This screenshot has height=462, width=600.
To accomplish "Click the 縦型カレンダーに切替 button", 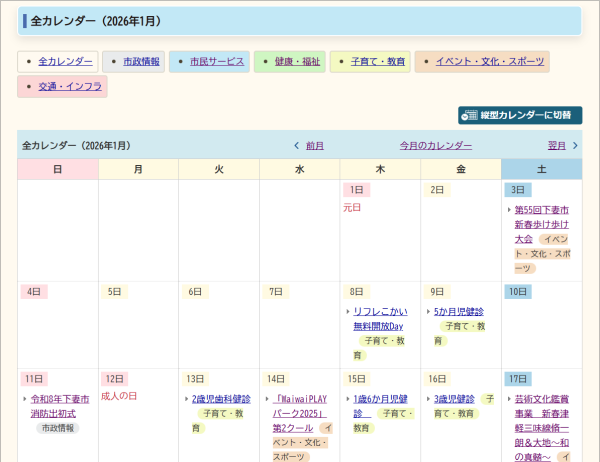I will (x=520, y=116).
